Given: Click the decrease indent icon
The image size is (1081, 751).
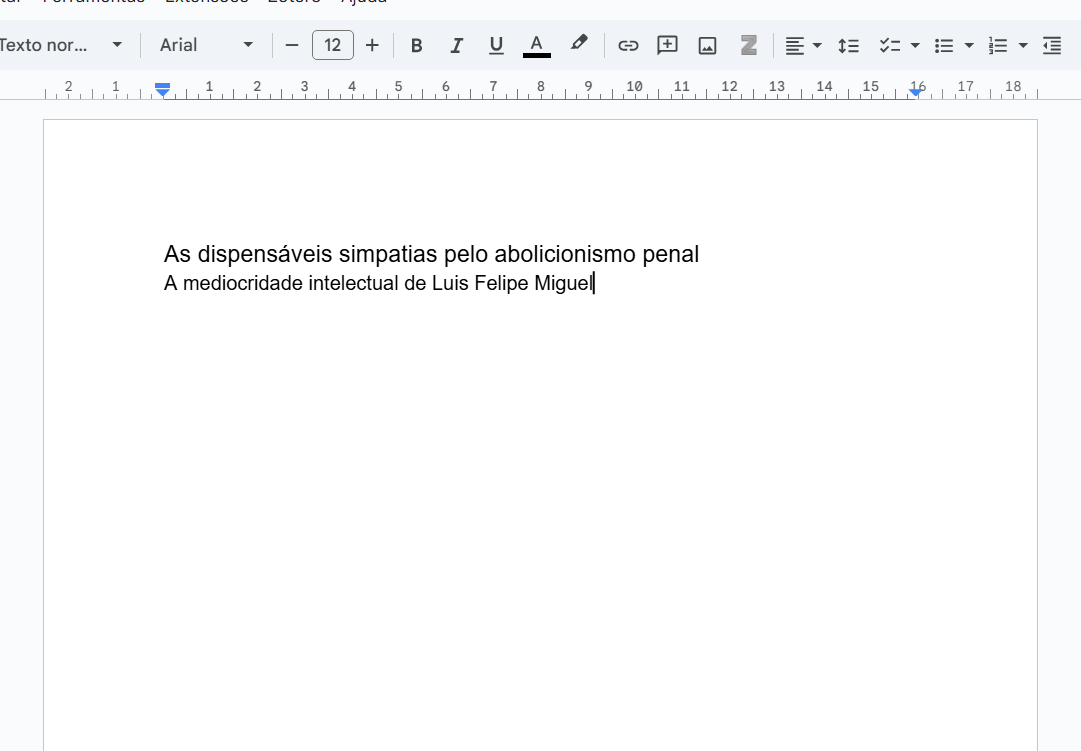Looking at the screenshot, I should 1051,45.
